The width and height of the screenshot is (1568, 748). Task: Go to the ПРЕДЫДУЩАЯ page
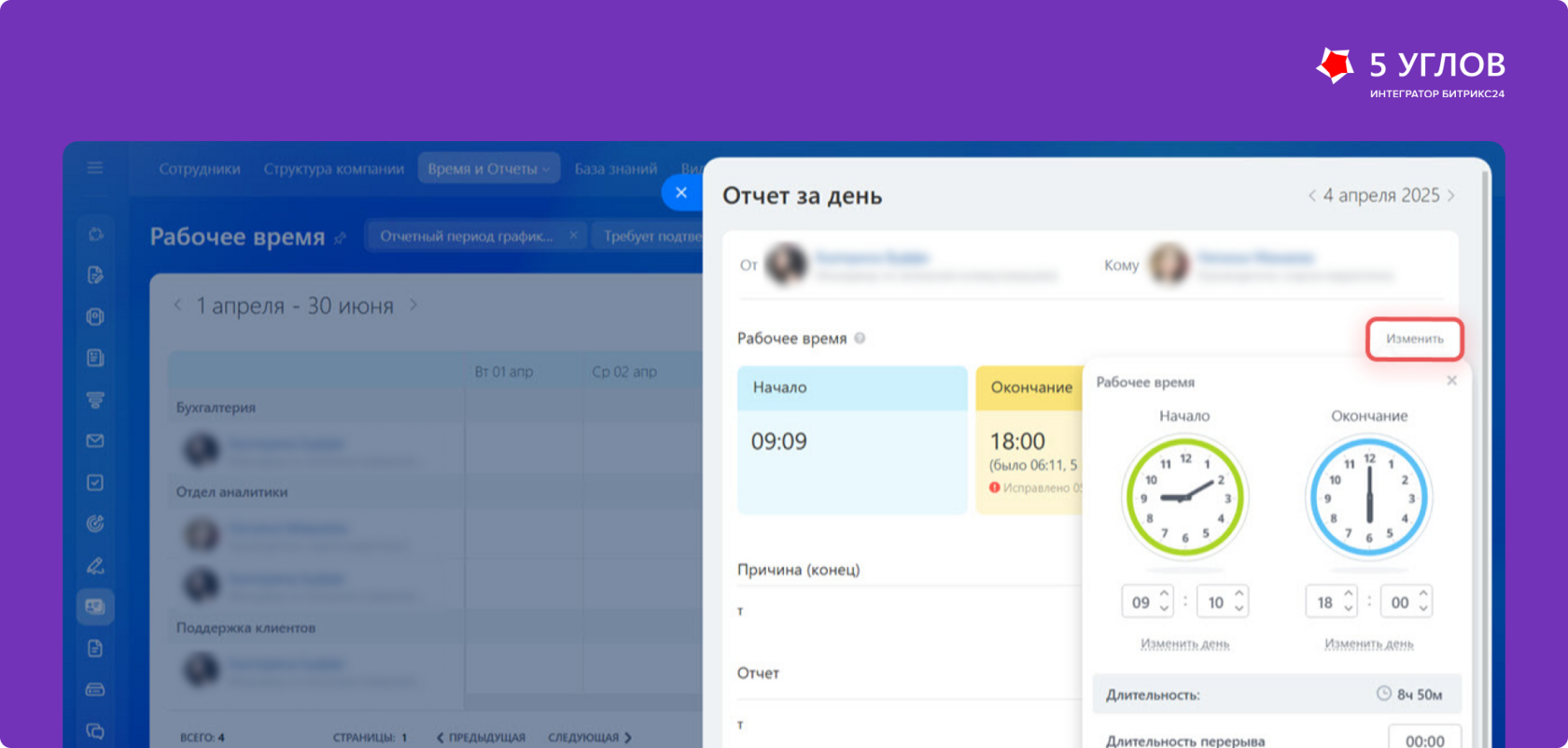[481, 738]
